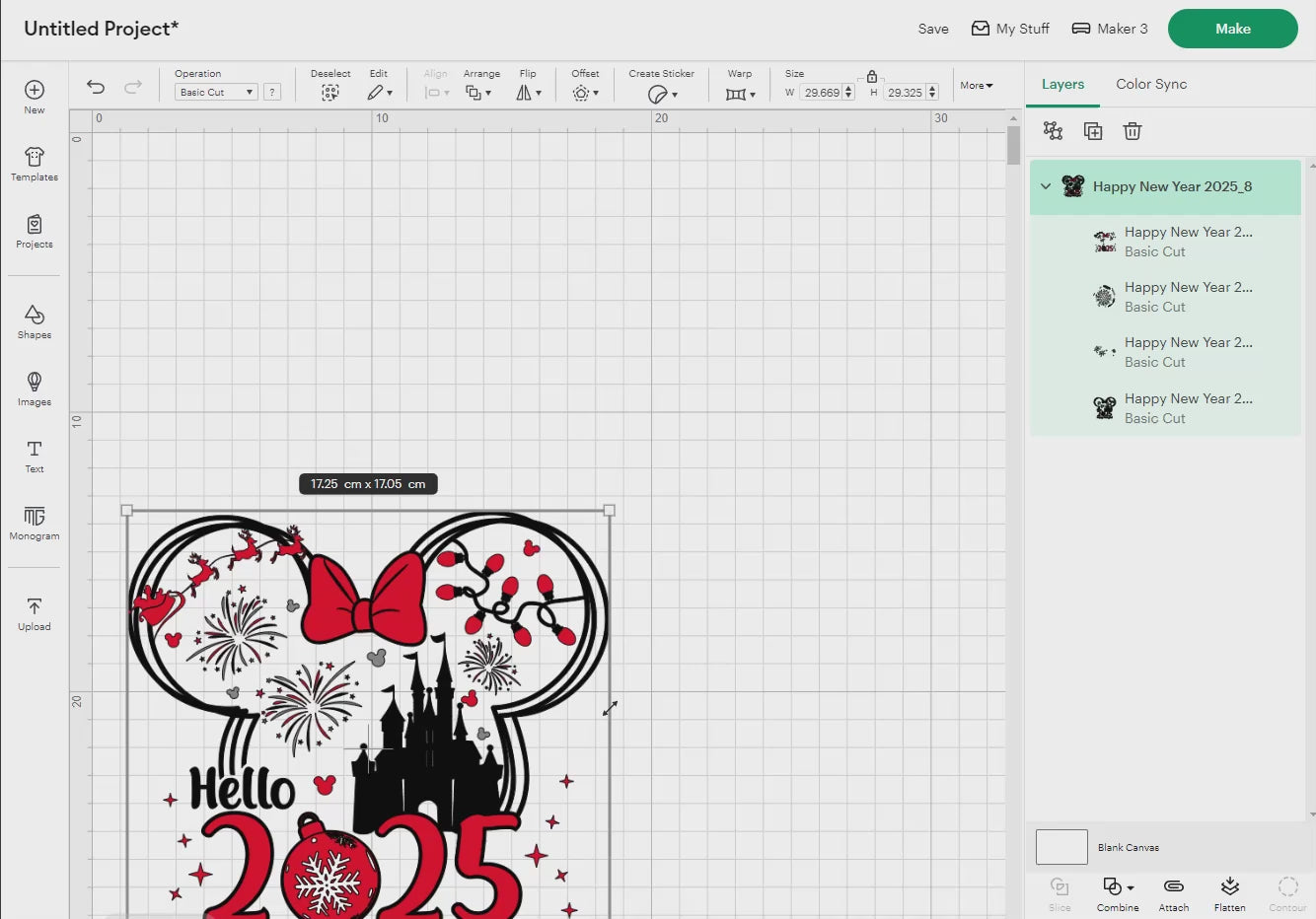The image size is (1316, 919).
Task: Click the green Make button
Action: click(1233, 29)
